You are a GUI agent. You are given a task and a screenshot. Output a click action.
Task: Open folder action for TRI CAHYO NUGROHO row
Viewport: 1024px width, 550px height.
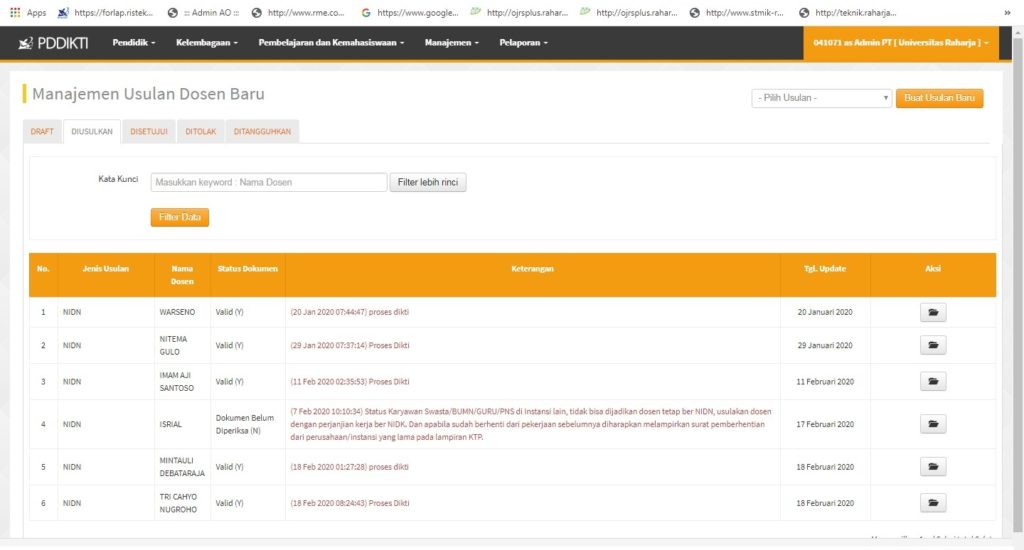(x=933, y=502)
